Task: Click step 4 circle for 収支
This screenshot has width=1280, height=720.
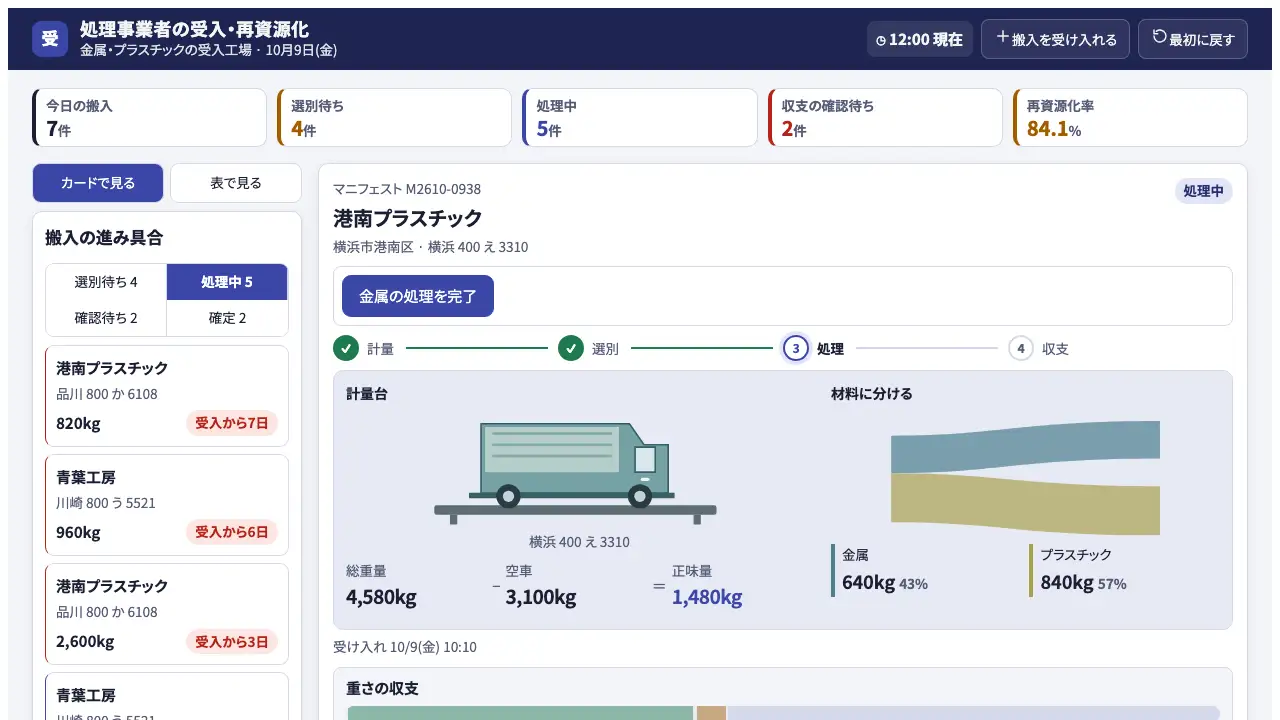Action: 1020,349
